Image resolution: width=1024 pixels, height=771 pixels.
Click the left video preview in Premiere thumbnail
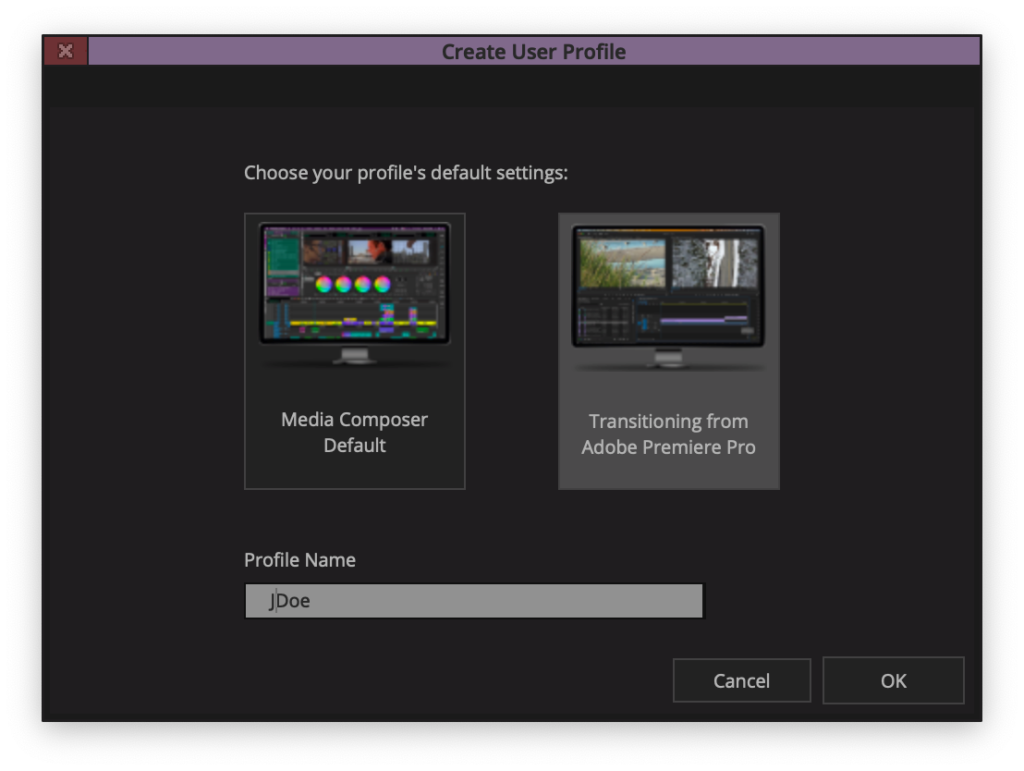click(x=622, y=263)
